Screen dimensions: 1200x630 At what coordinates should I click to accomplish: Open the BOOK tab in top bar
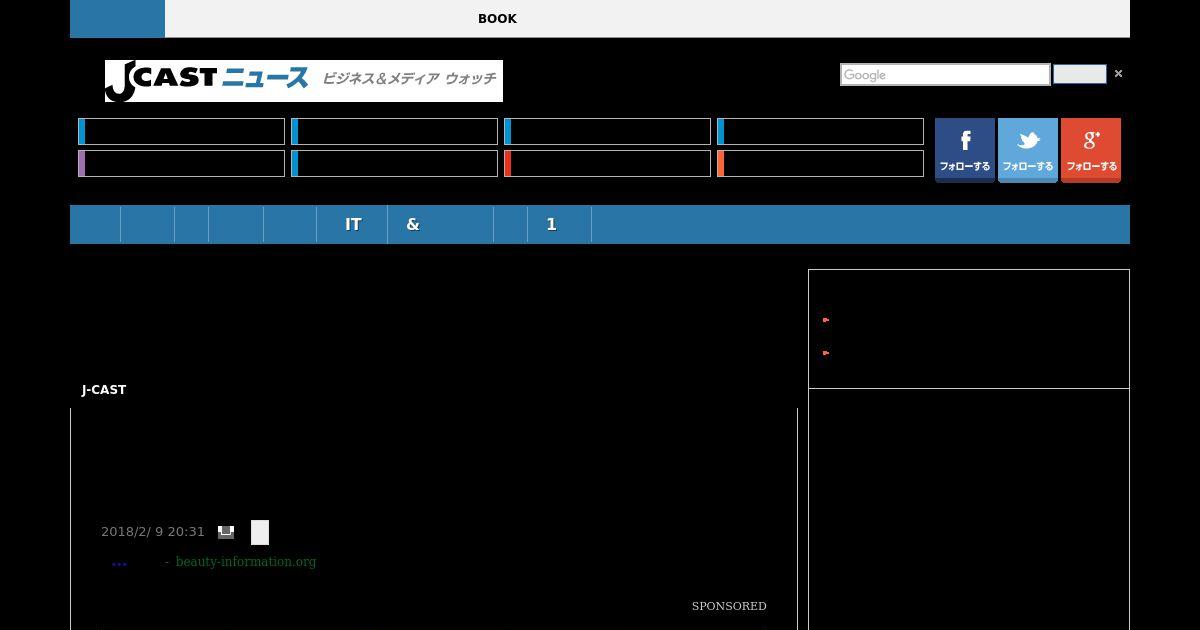[497, 19]
